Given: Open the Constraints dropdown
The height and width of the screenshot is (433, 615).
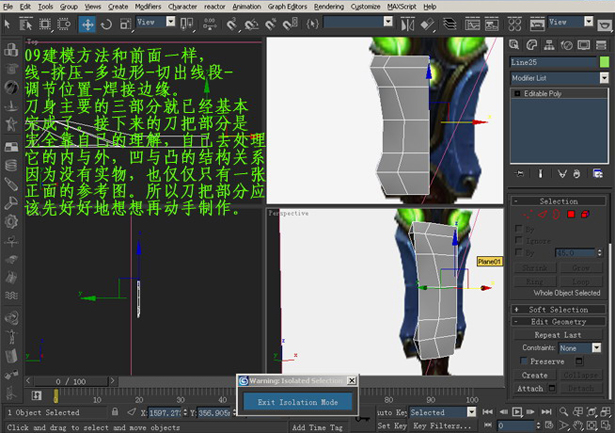Looking at the screenshot, I should tap(579, 347).
